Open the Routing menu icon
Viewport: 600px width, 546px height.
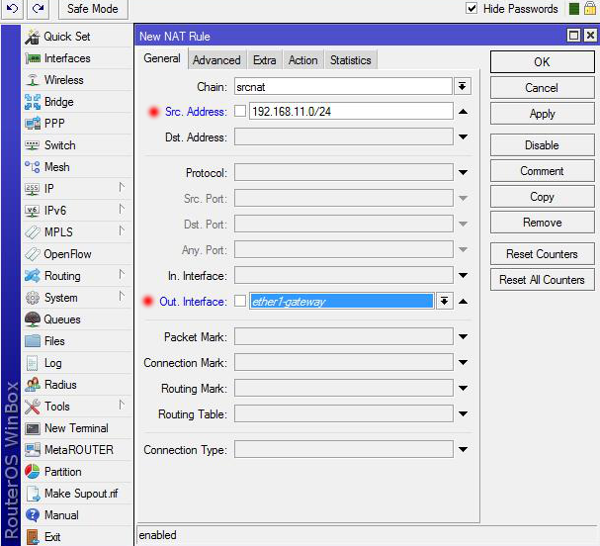pos(33,275)
